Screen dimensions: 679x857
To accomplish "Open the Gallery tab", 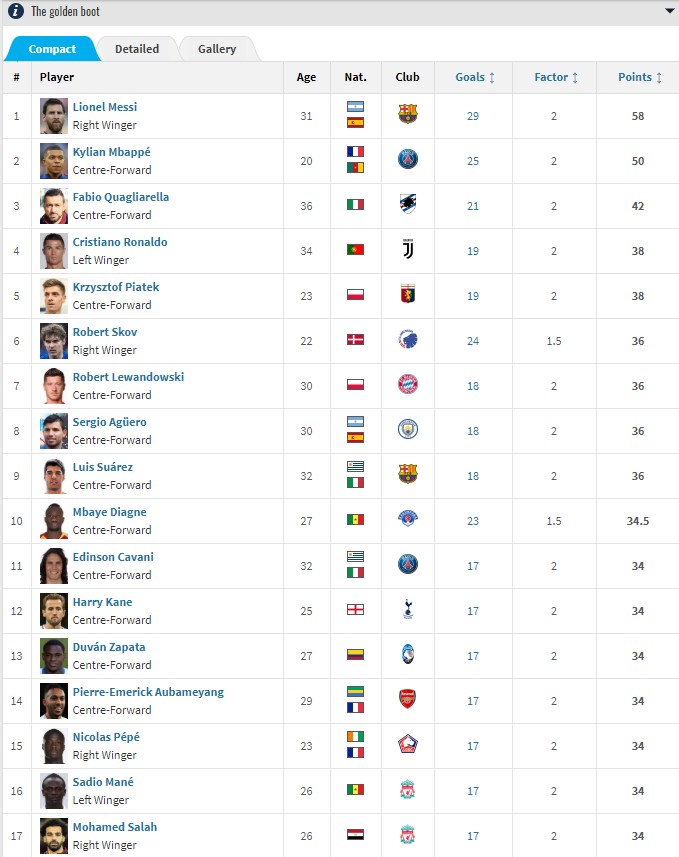I will point(217,49).
